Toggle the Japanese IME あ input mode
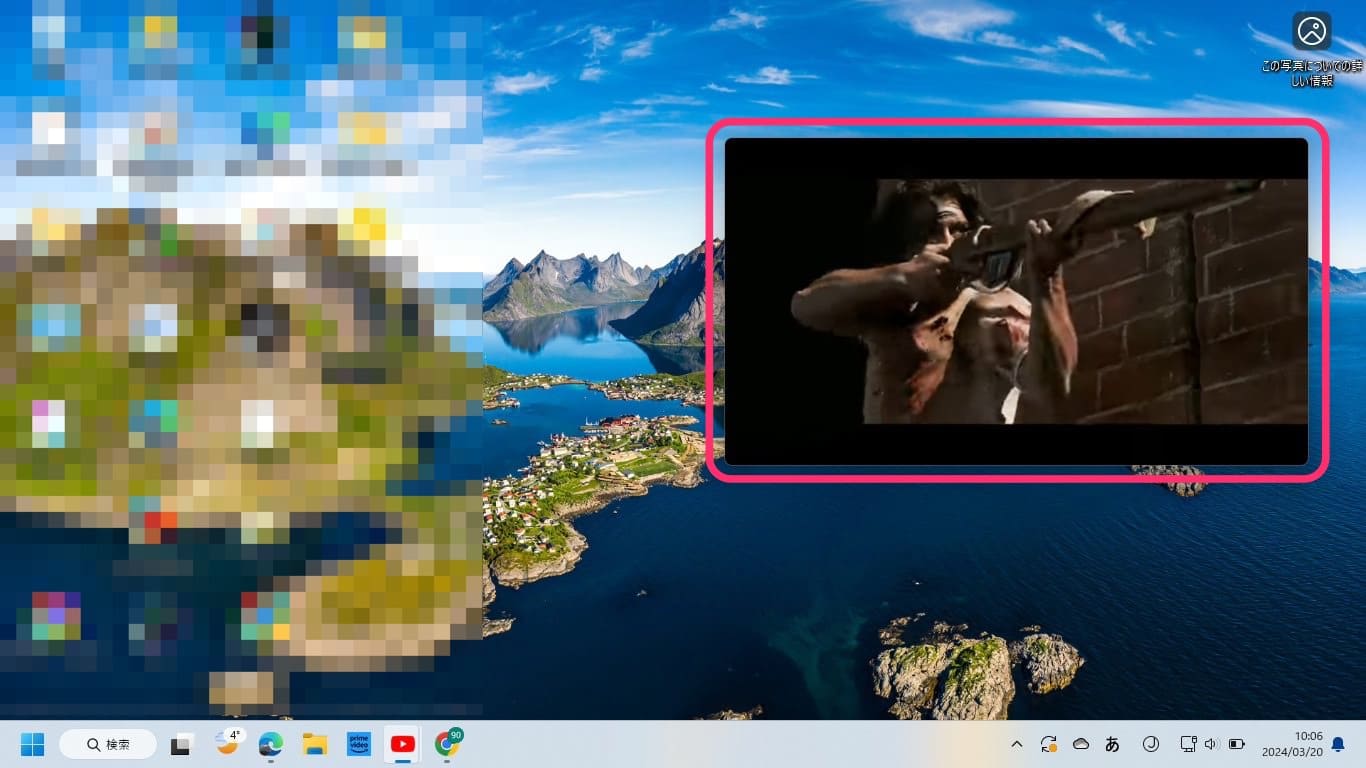Image resolution: width=1366 pixels, height=768 pixels. [1112, 744]
